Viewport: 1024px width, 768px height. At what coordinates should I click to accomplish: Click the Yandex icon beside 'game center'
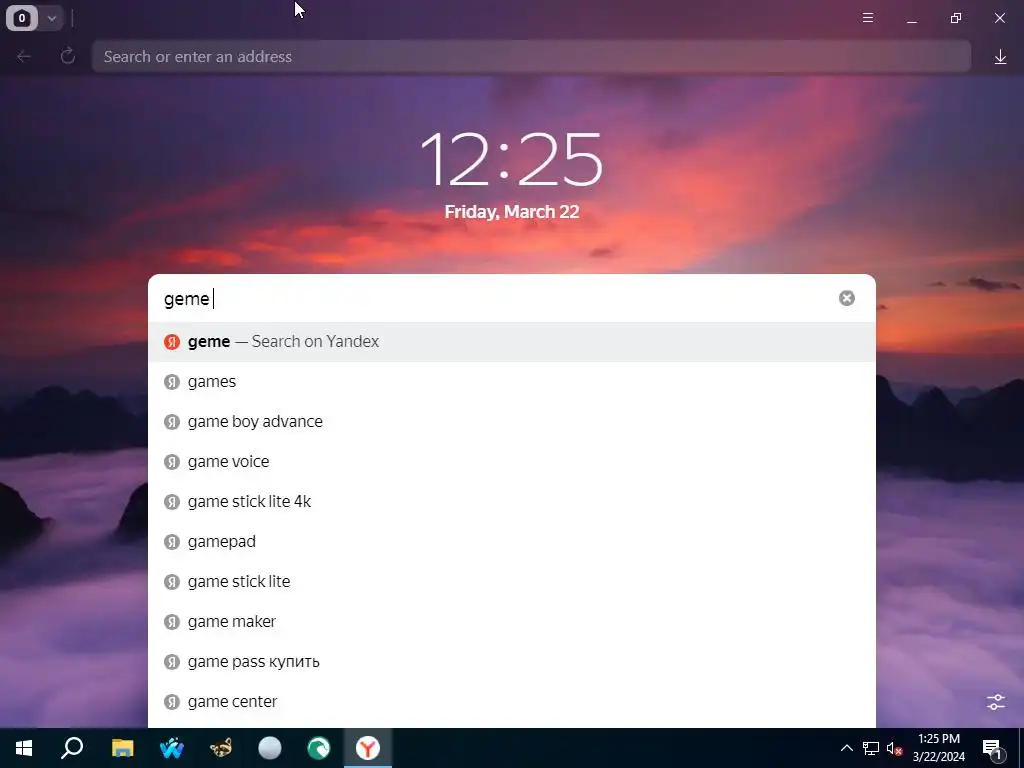click(x=172, y=701)
